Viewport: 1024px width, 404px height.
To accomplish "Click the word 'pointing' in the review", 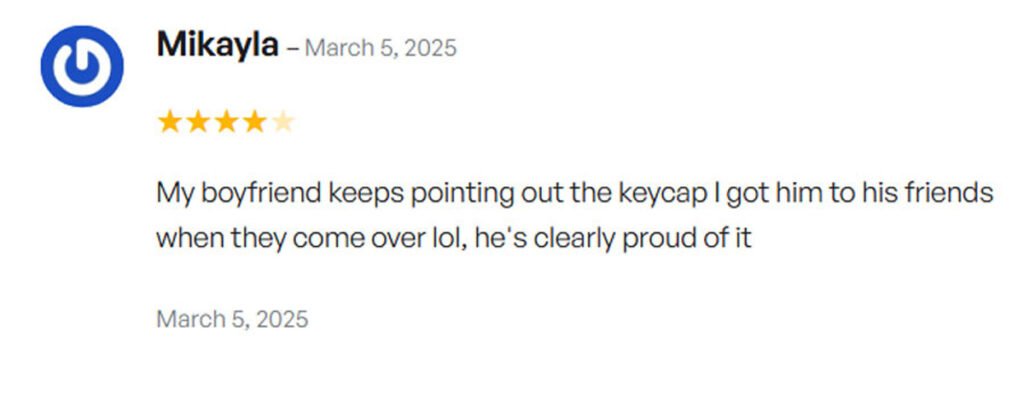I will 462,194.
